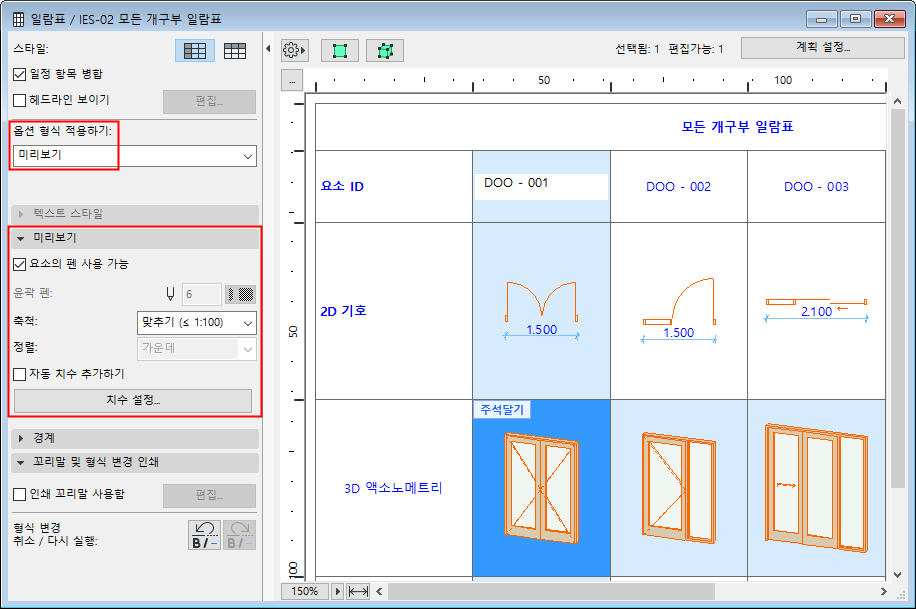The width and height of the screenshot is (916, 609).
Task: Click the scroll left arrow
Action: (379, 591)
